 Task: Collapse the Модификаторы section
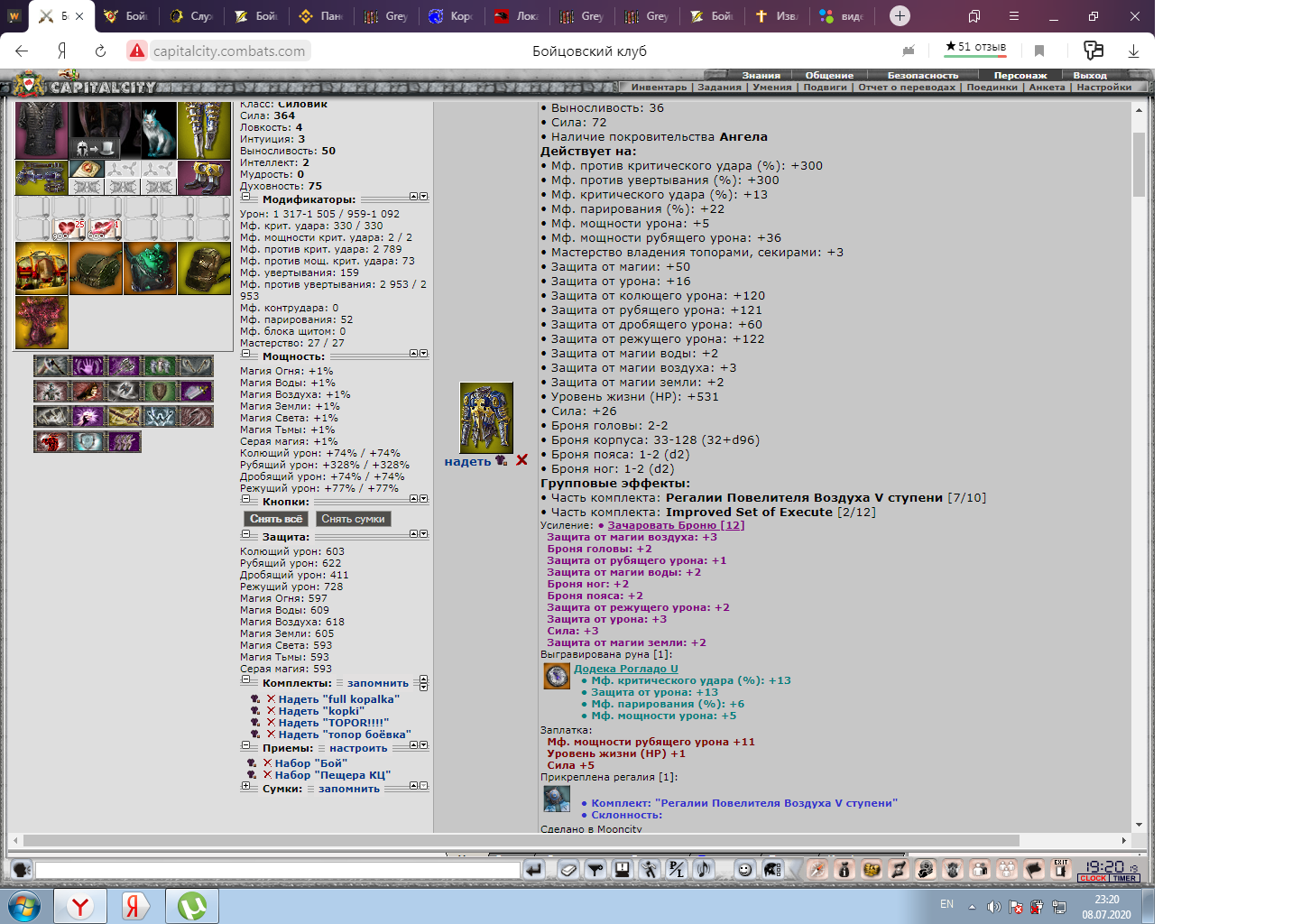(x=245, y=197)
